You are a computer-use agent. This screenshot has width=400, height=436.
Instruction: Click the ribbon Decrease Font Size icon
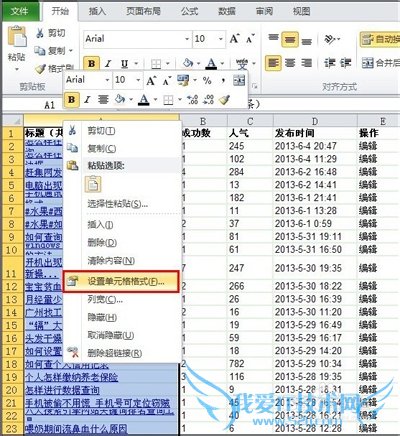coord(250,39)
